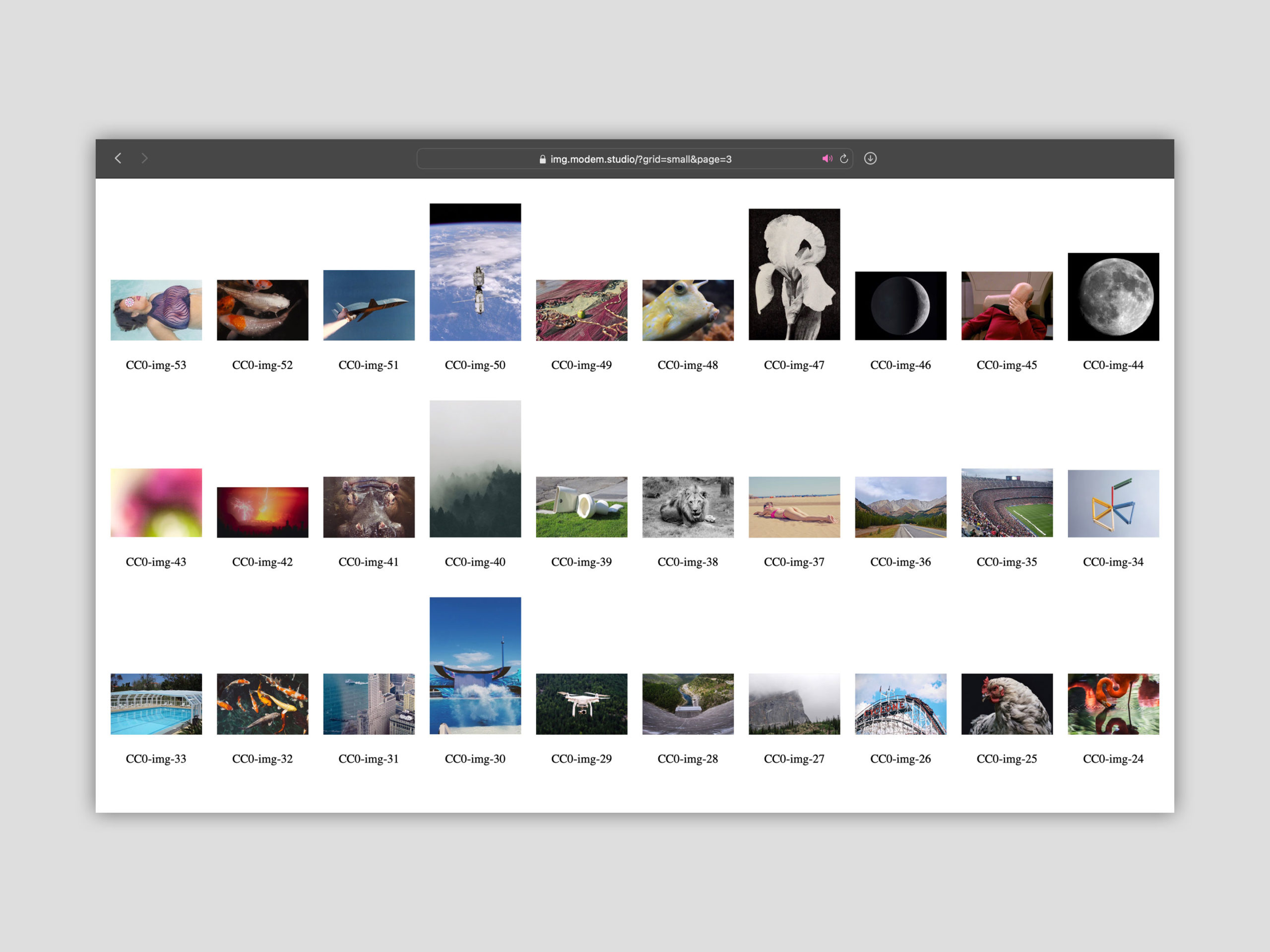The height and width of the screenshot is (952, 1270).
Task: Select the rocket plane thumbnail CC0-img-51
Action: 369,305
